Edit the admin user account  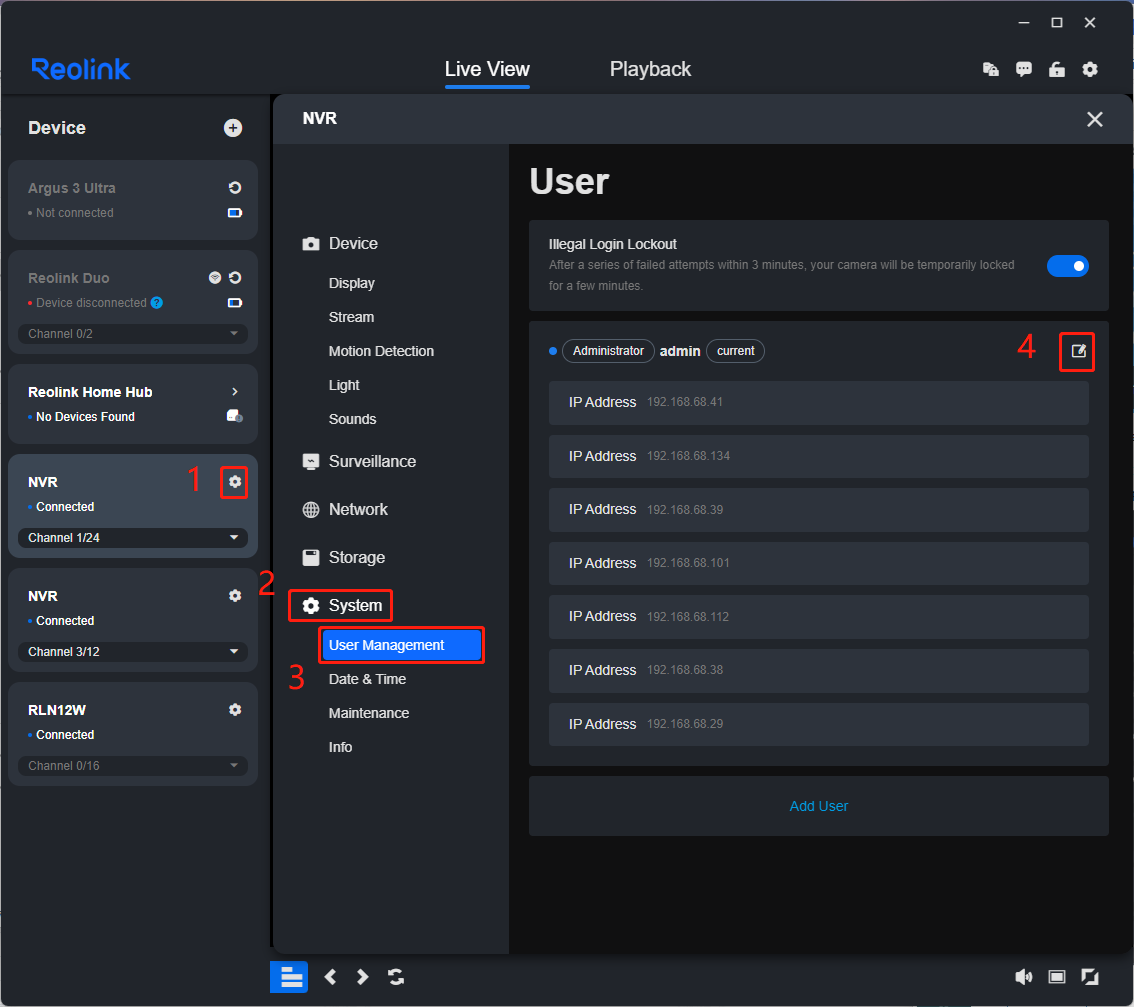[1078, 351]
